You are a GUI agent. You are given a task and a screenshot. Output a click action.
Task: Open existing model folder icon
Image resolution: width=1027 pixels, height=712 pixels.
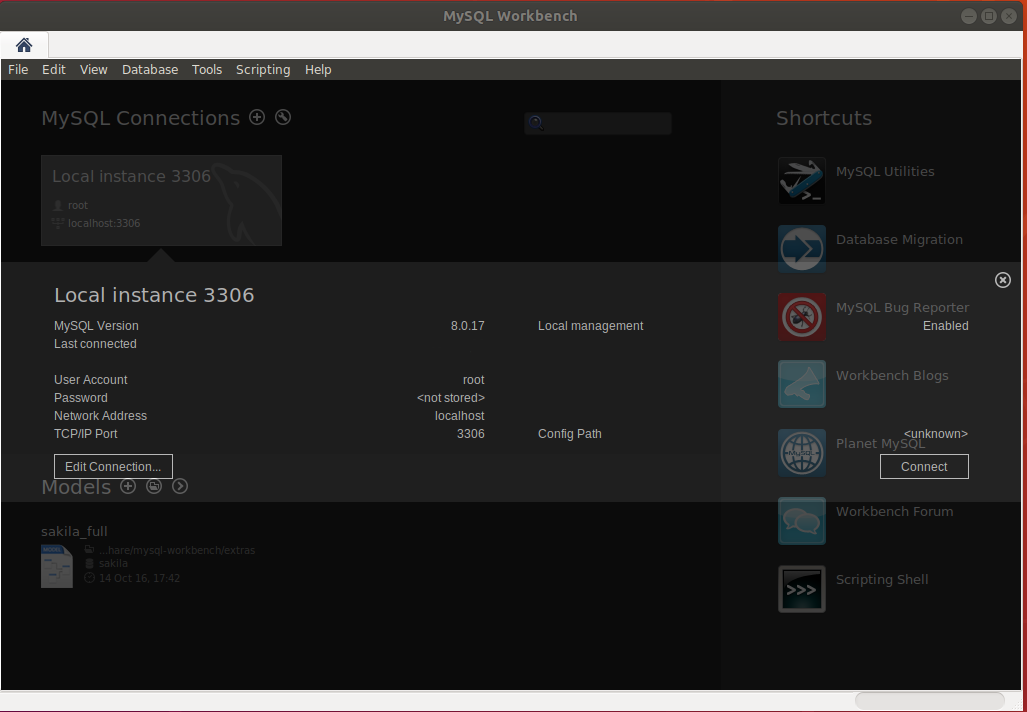coord(154,486)
